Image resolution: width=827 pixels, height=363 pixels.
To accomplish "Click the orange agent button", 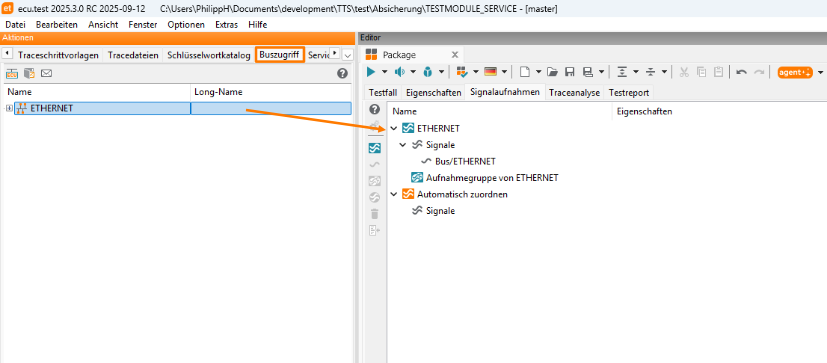I will point(795,72).
